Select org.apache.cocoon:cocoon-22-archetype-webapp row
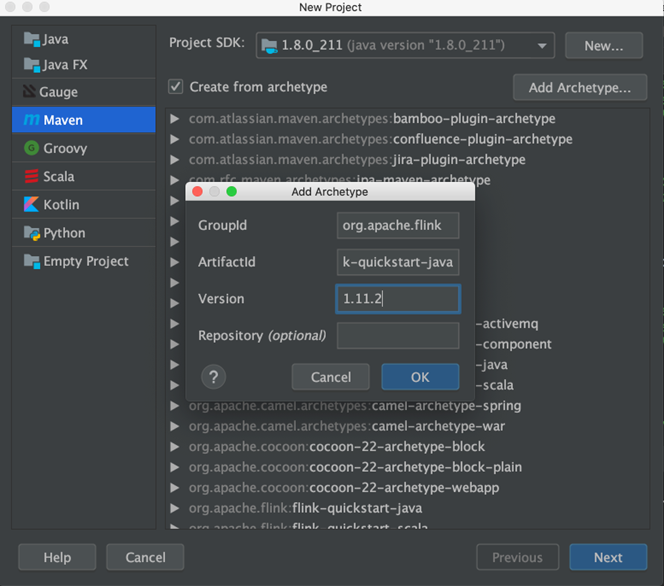The height and width of the screenshot is (586, 664). pos(408,488)
